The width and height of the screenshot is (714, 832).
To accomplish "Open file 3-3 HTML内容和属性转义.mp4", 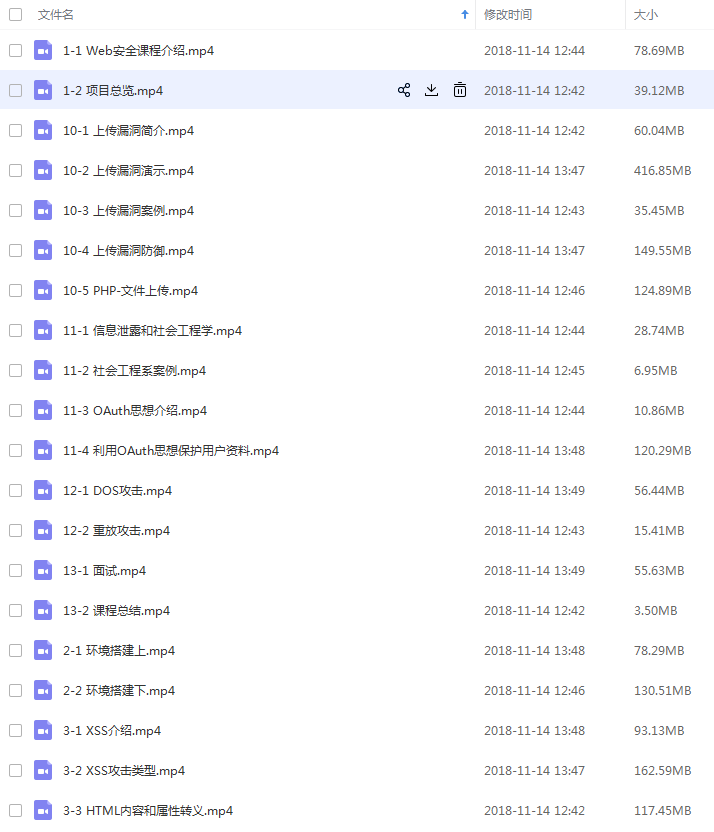I will pyautogui.click(x=148, y=811).
